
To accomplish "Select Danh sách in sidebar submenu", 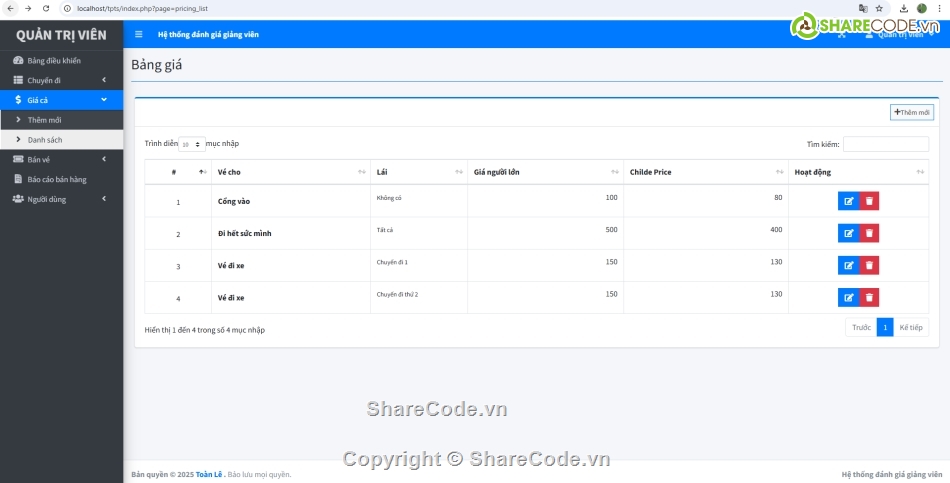I will point(45,140).
